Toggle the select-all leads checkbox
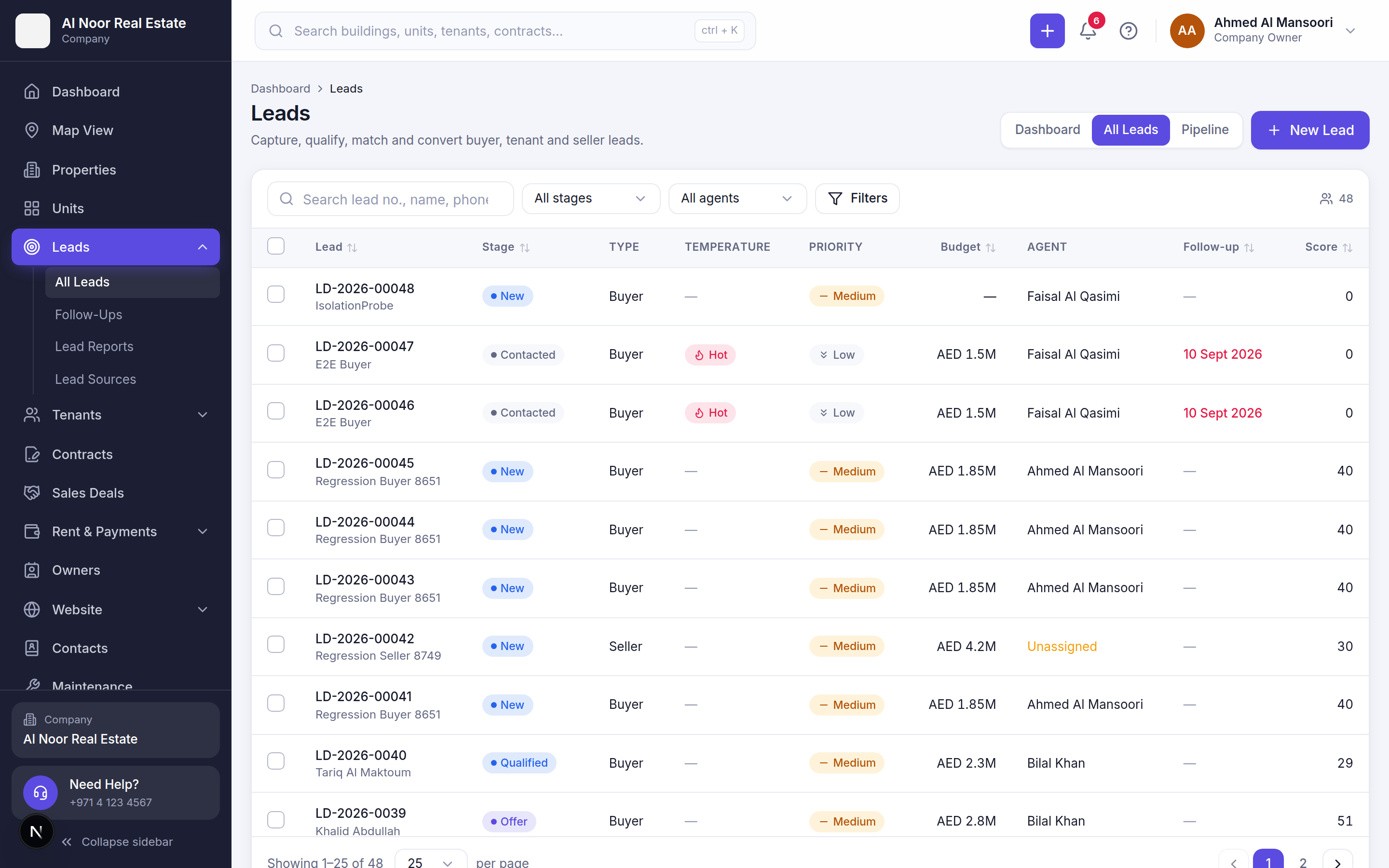1389x868 pixels. (276, 246)
